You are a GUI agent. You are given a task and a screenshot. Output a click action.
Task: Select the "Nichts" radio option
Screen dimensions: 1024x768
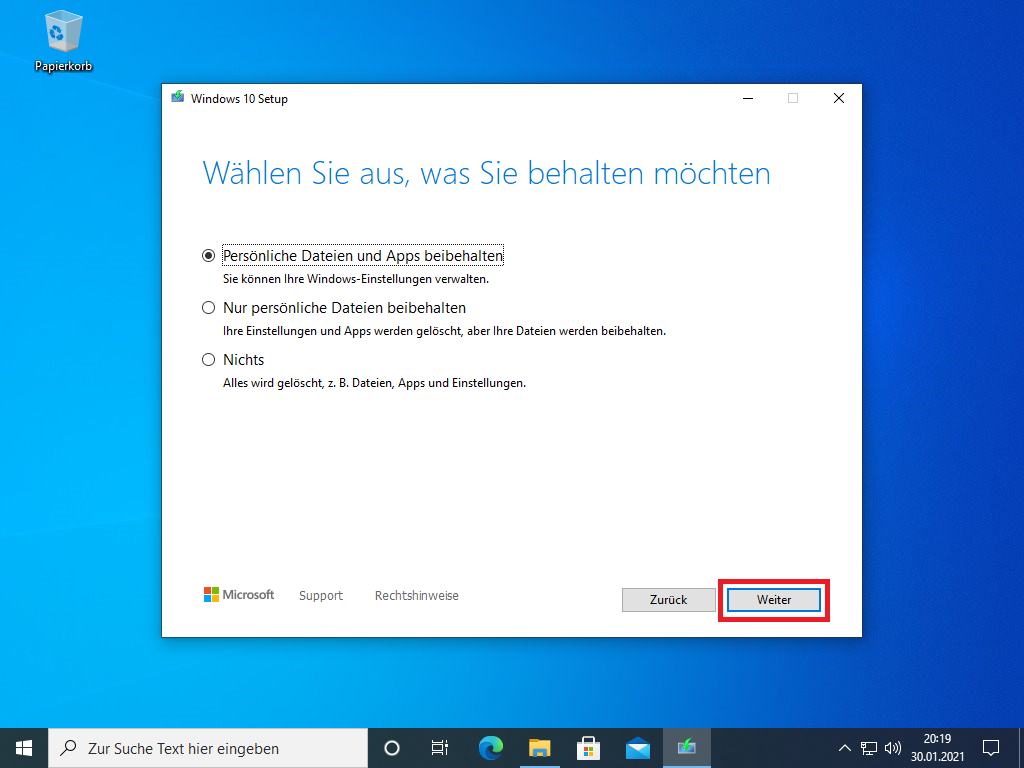pyautogui.click(x=208, y=360)
